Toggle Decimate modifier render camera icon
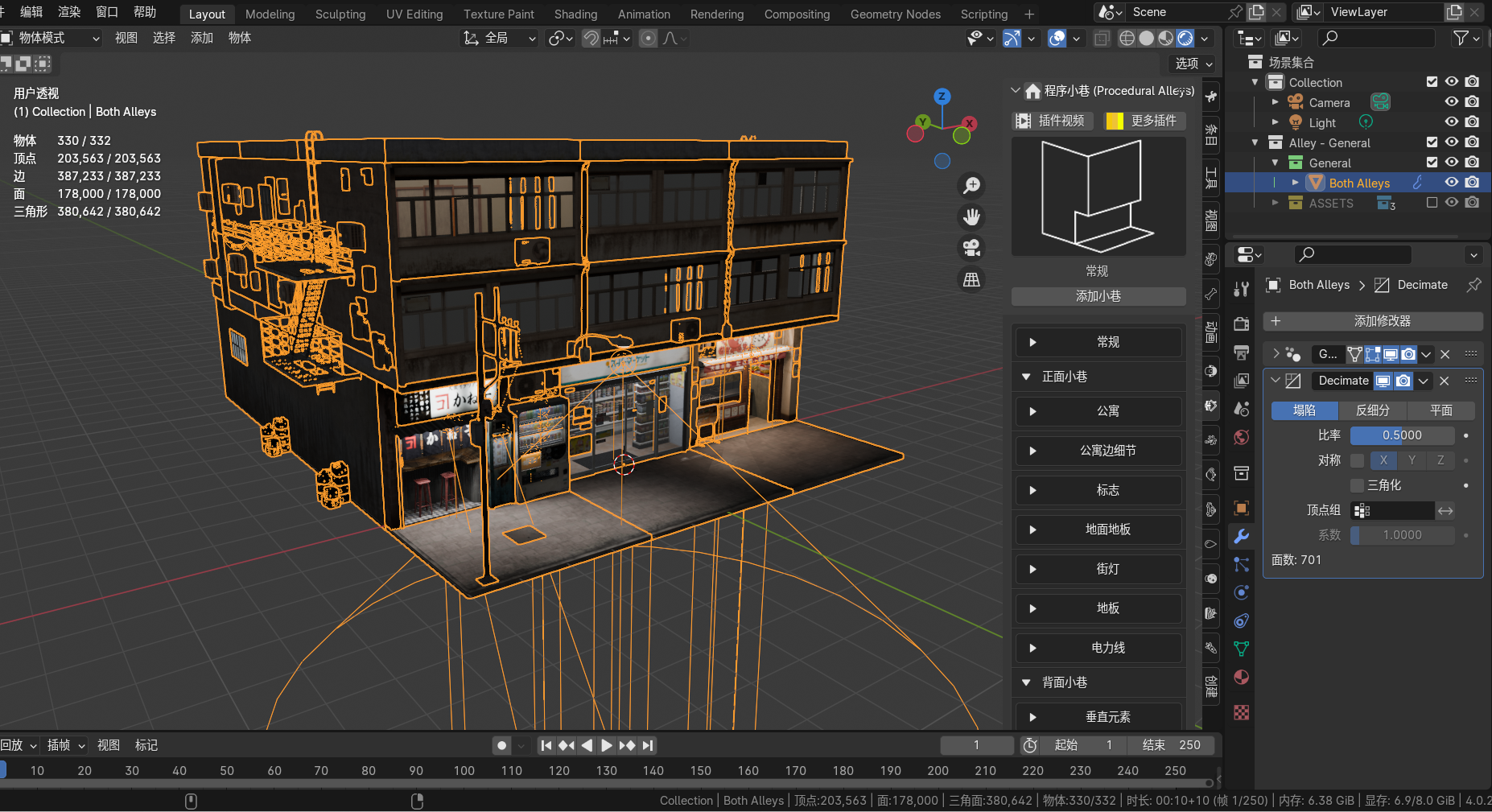1492x812 pixels. point(1403,381)
